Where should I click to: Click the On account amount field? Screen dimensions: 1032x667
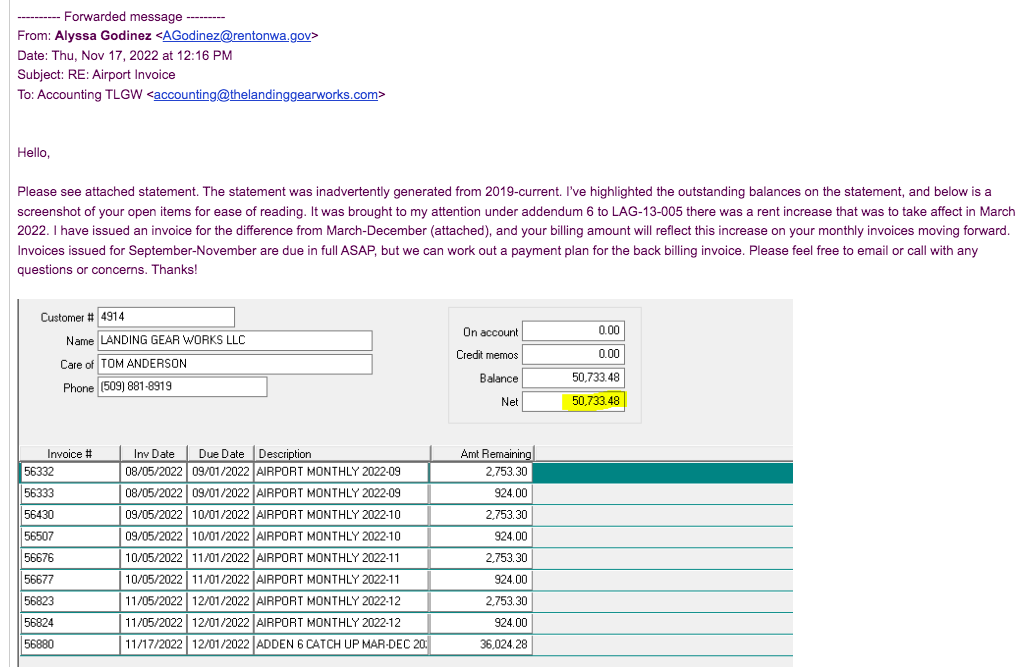pos(573,331)
